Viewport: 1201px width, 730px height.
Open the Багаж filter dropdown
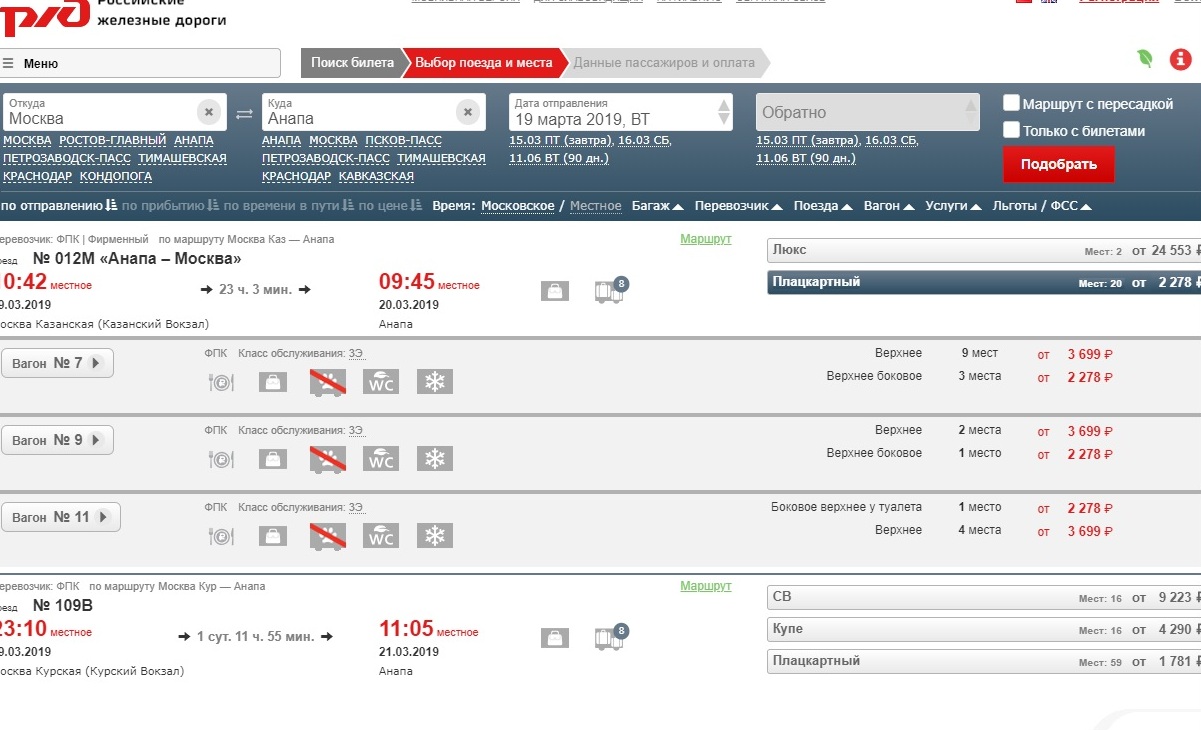click(x=657, y=206)
